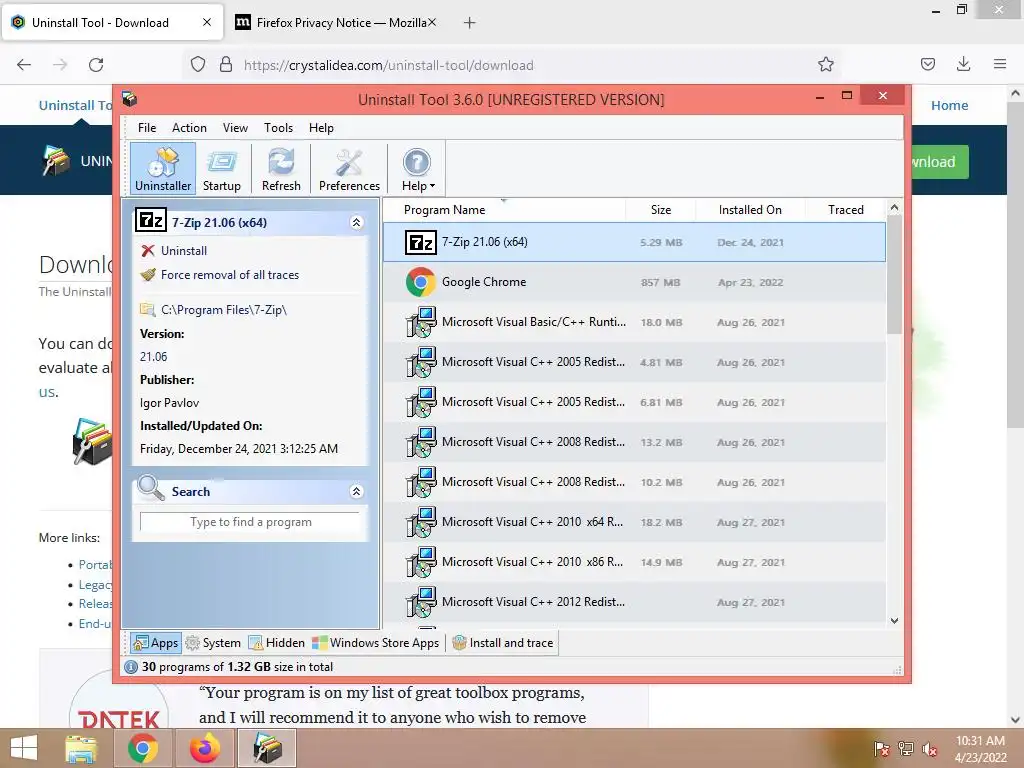Viewport: 1024px width, 768px height.
Task: Open a new Firefox tab
Action: pyautogui.click(x=470, y=23)
